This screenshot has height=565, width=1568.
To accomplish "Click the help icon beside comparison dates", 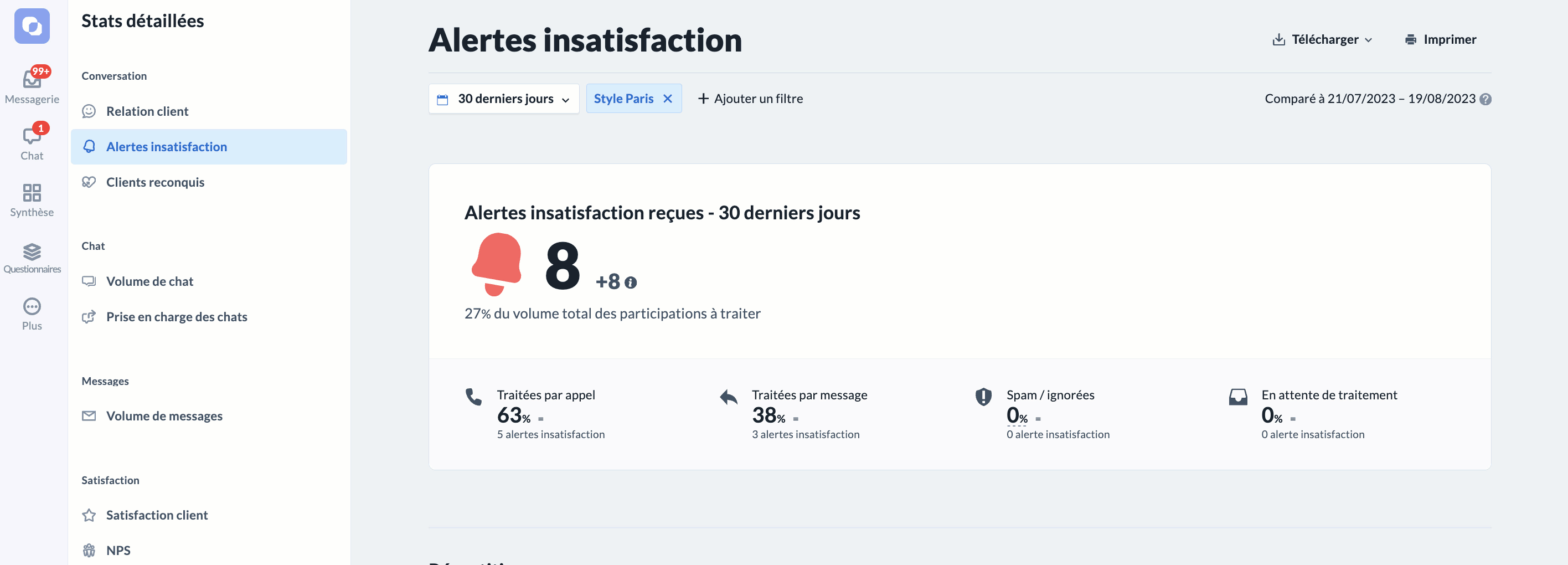I will coord(1485,99).
